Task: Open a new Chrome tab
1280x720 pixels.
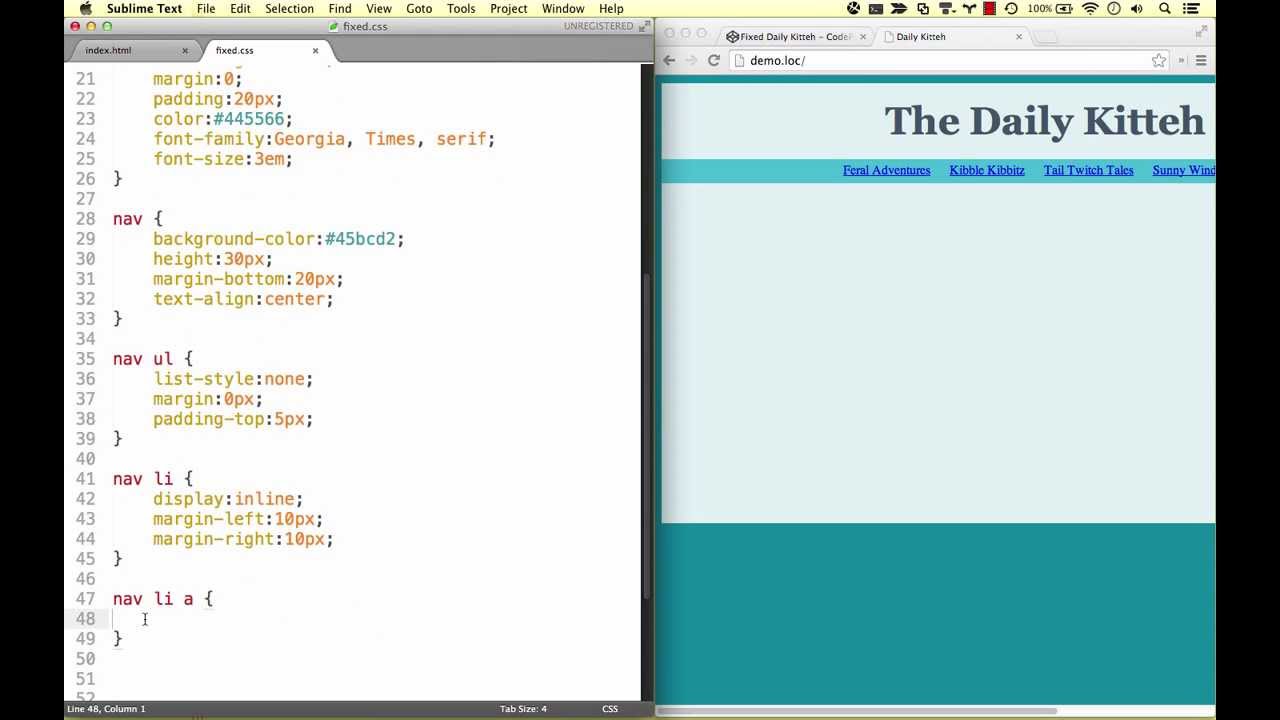Action: [x=1045, y=37]
